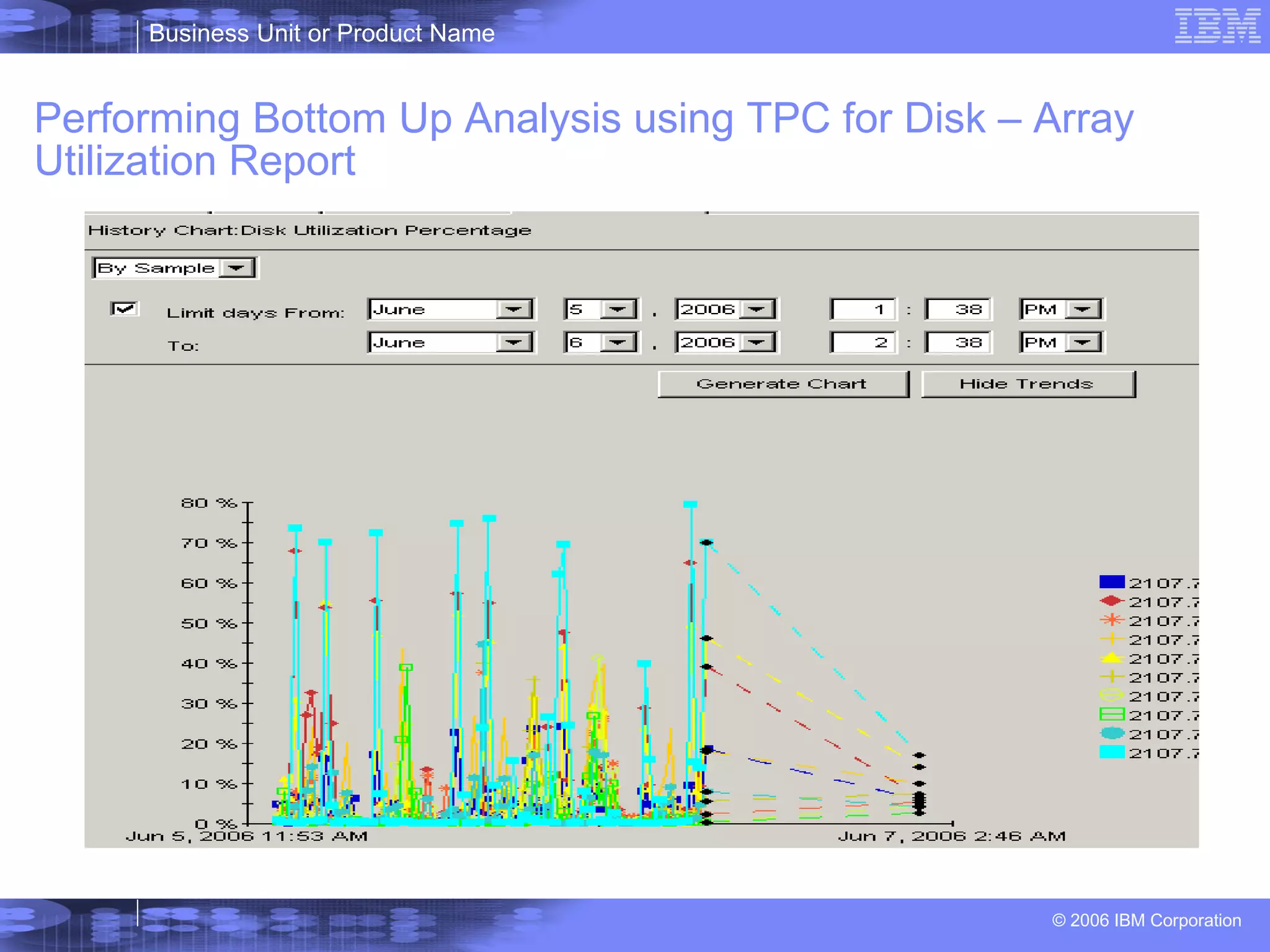This screenshot has height=952, width=1270.
Task: Click the Jun 7, 2006 2:46 AM label
Action: [x=952, y=837]
